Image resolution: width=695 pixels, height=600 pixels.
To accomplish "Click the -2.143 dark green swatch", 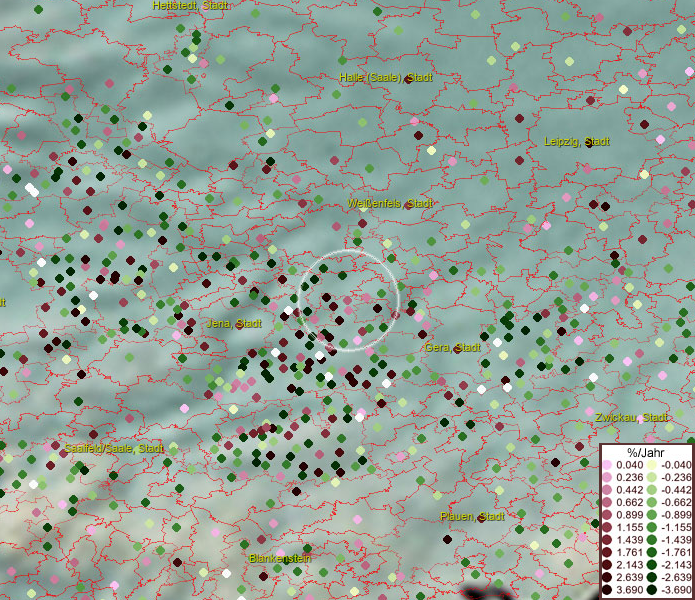I will (x=652, y=565).
